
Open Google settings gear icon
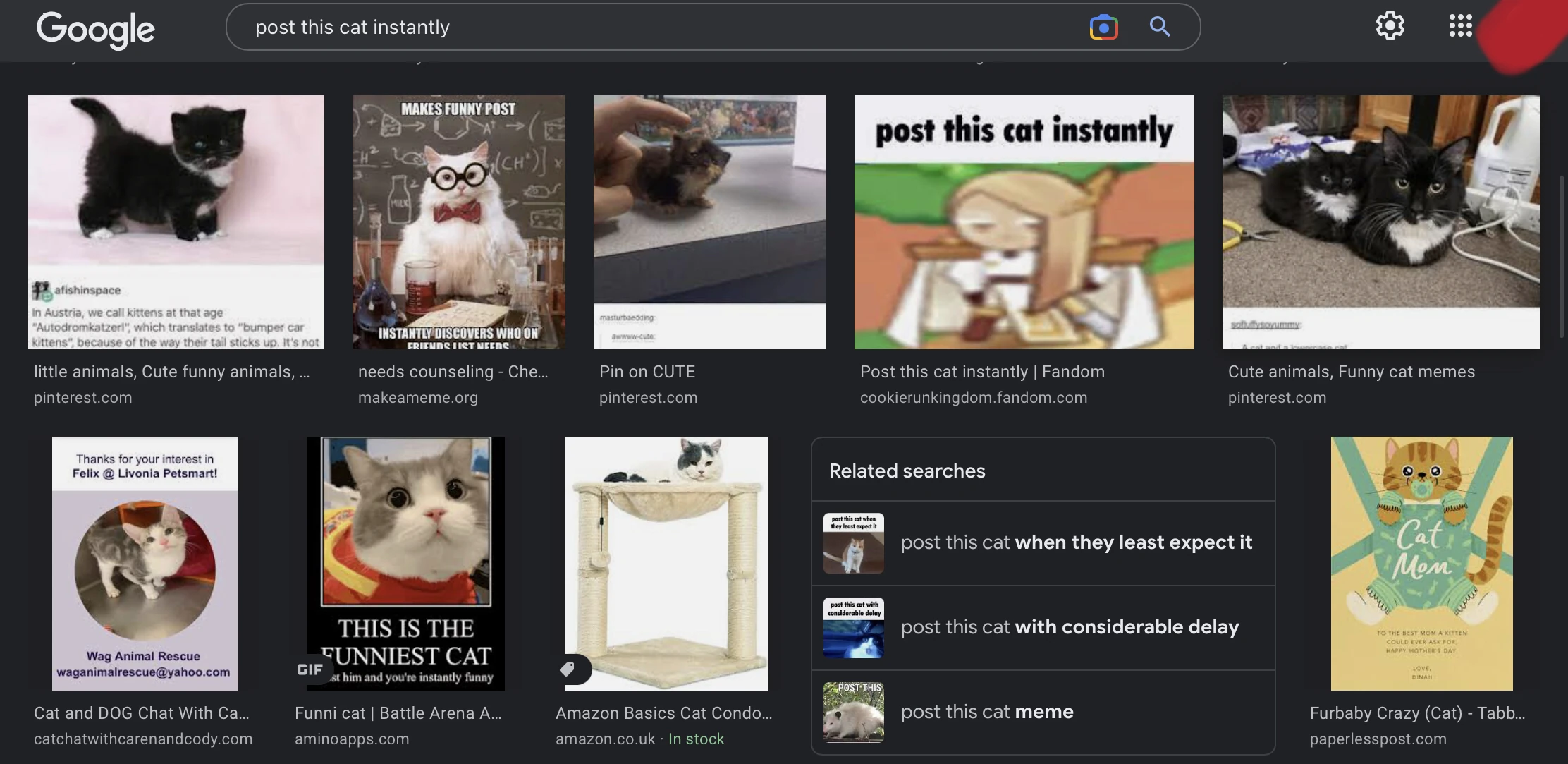(x=1390, y=26)
